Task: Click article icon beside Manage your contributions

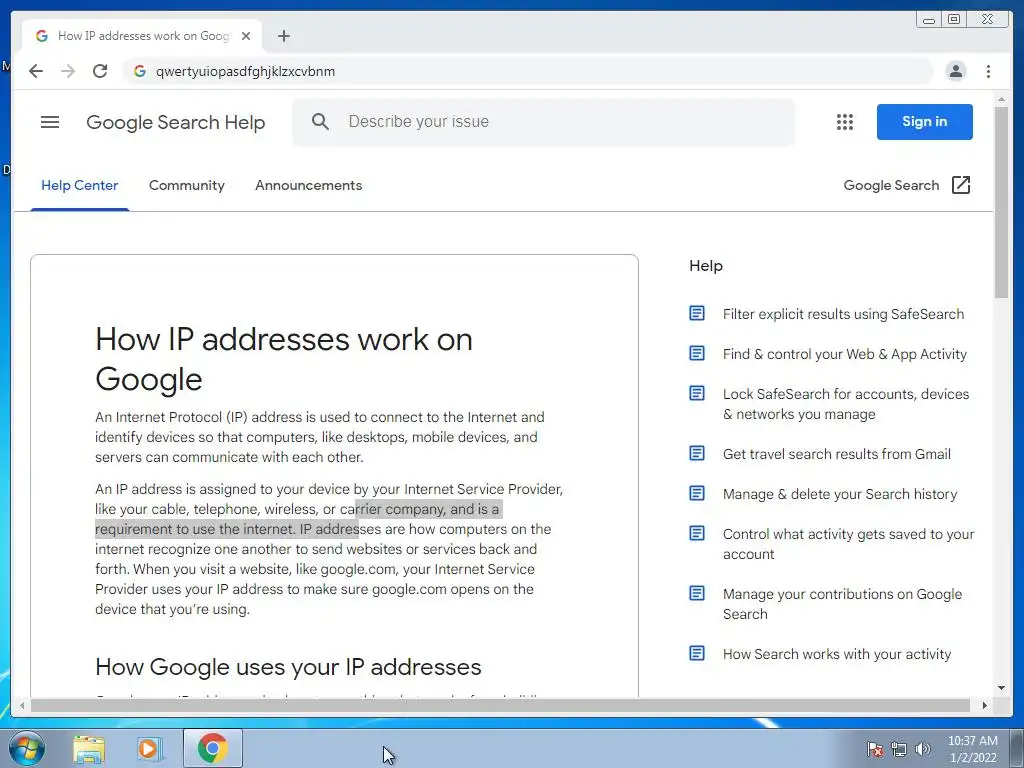Action: click(x=697, y=593)
